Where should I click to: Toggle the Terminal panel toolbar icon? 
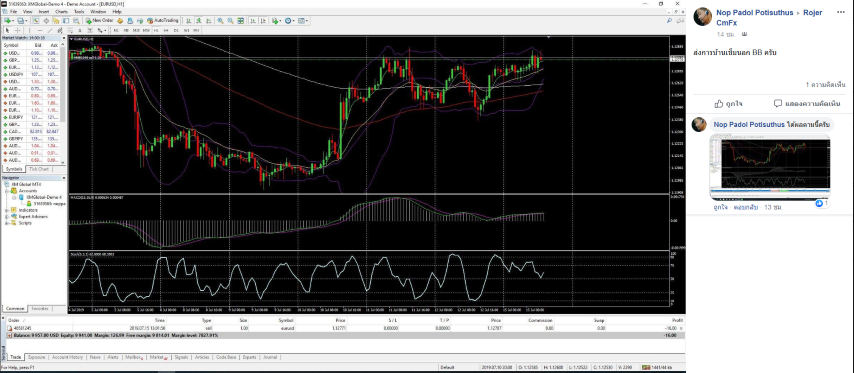click(x=66, y=21)
